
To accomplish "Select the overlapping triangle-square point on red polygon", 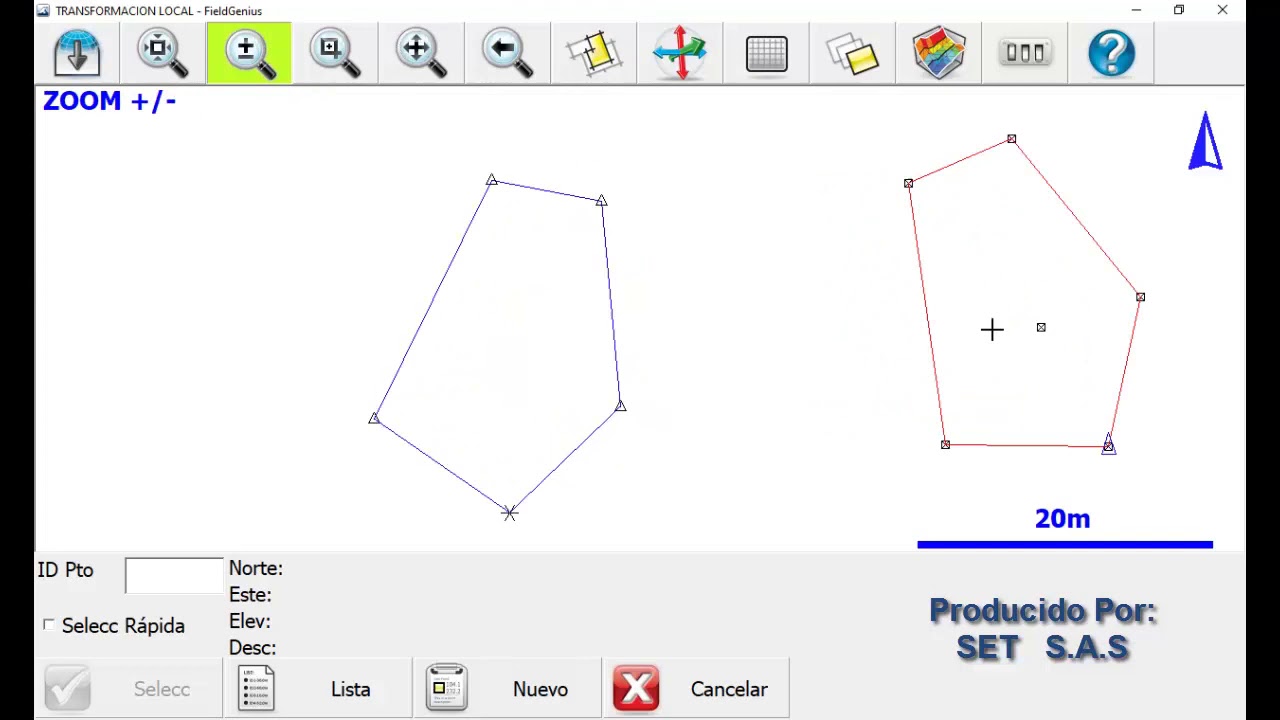I will pyautogui.click(x=1108, y=445).
